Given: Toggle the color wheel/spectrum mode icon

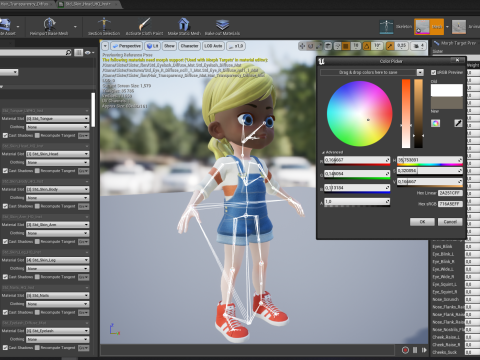Looking at the screenshot, I should pyautogui.click(x=435, y=123).
